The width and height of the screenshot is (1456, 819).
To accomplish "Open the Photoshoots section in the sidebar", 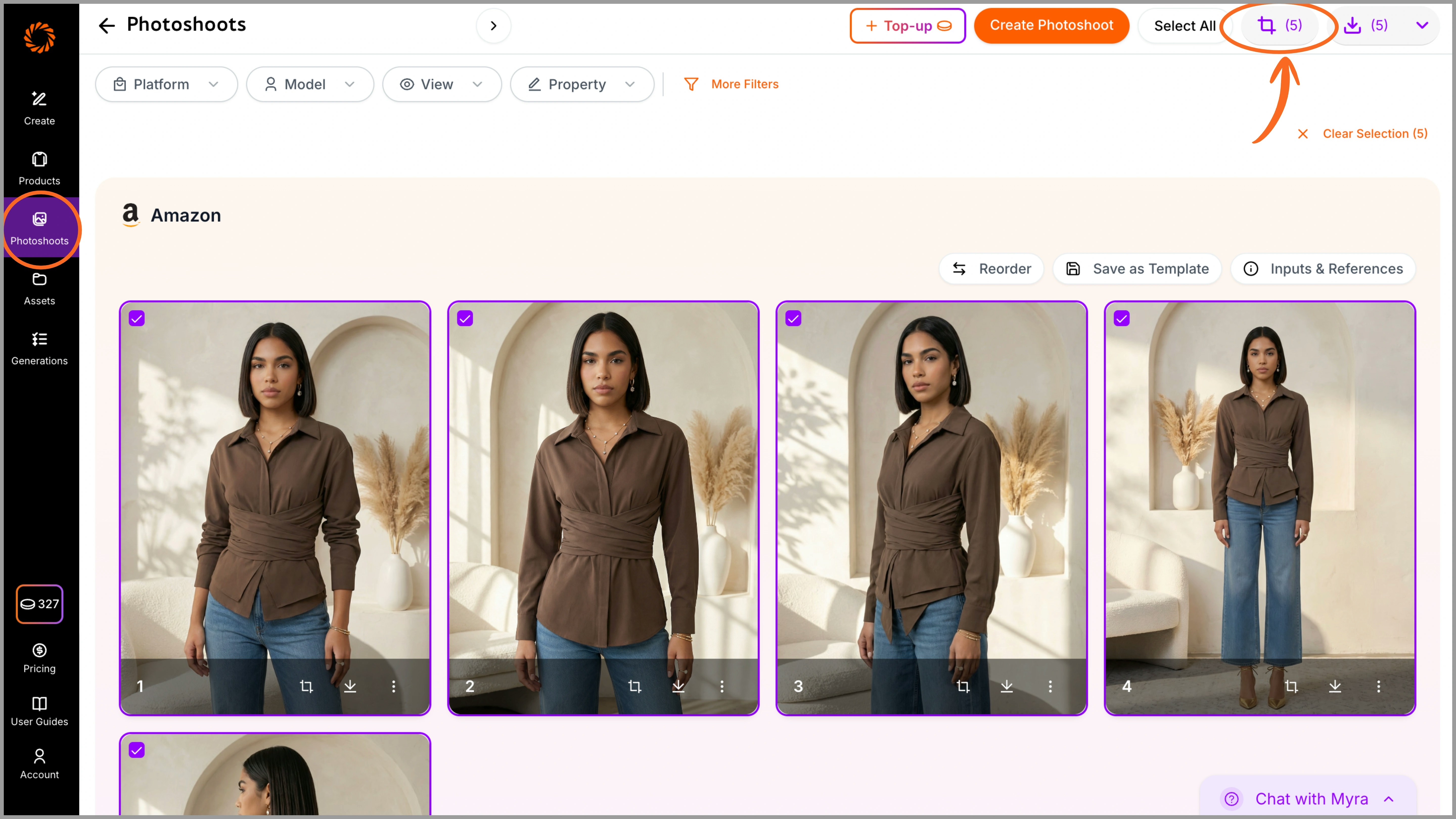I will pyautogui.click(x=40, y=228).
